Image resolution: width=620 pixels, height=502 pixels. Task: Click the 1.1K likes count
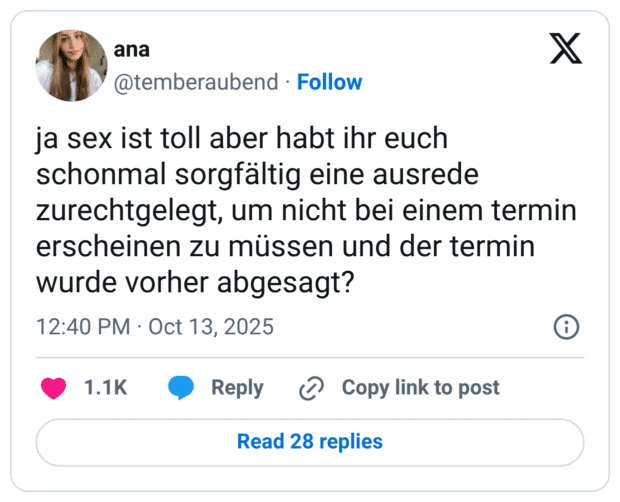pos(105,388)
